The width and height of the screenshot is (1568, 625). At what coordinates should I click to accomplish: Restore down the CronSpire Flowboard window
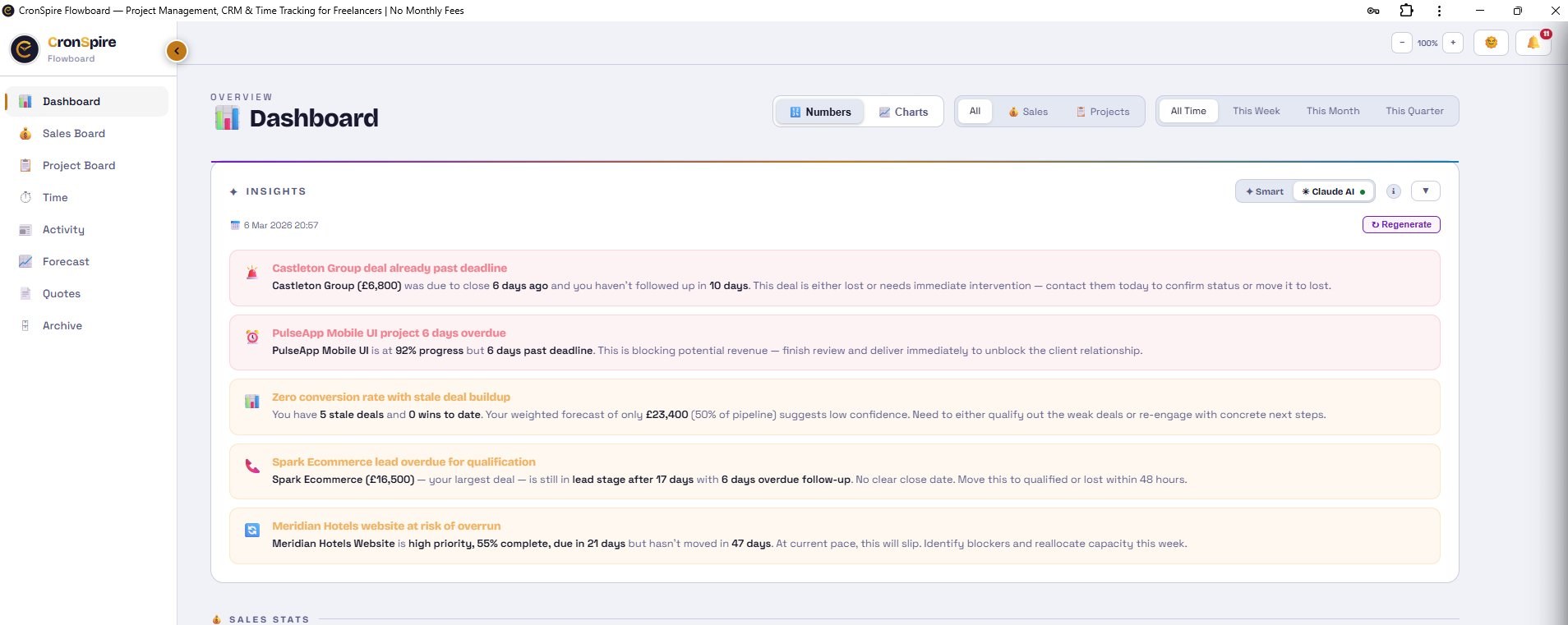pyautogui.click(x=1517, y=11)
